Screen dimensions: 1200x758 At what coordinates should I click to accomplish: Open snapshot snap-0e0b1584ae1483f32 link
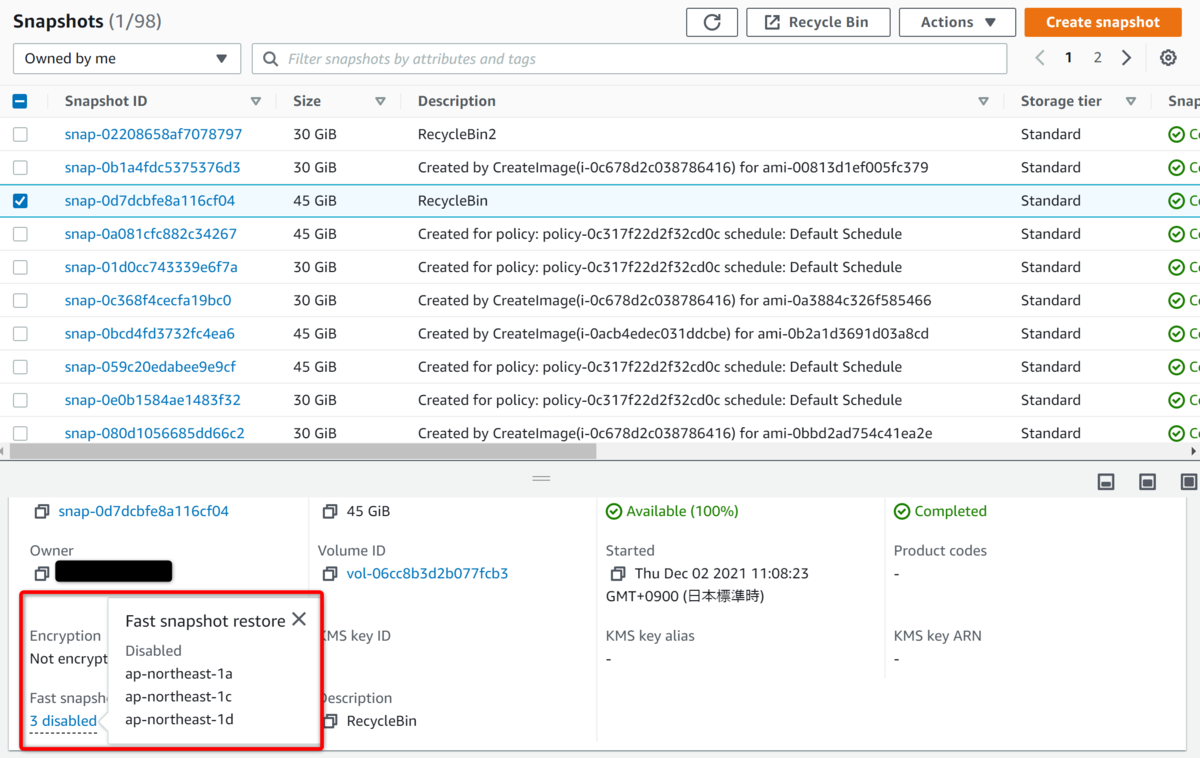tap(153, 400)
